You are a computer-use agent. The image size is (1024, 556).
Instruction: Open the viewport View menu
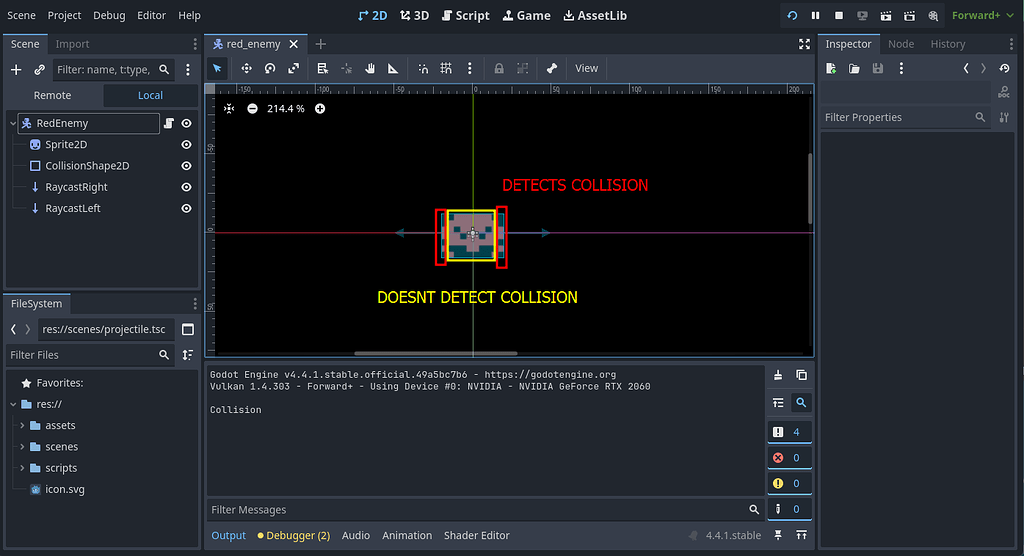(x=586, y=68)
